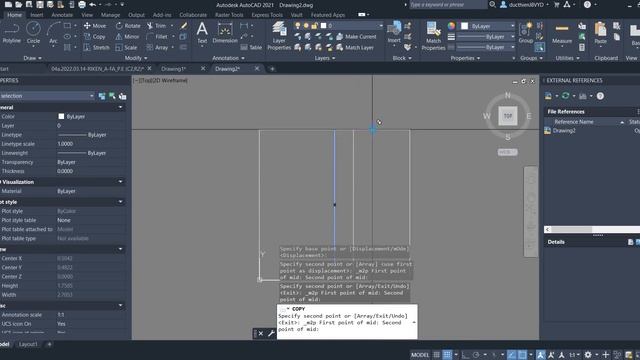Open the Manage ribbon tab
The image size is (640, 360).
[110, 15]
